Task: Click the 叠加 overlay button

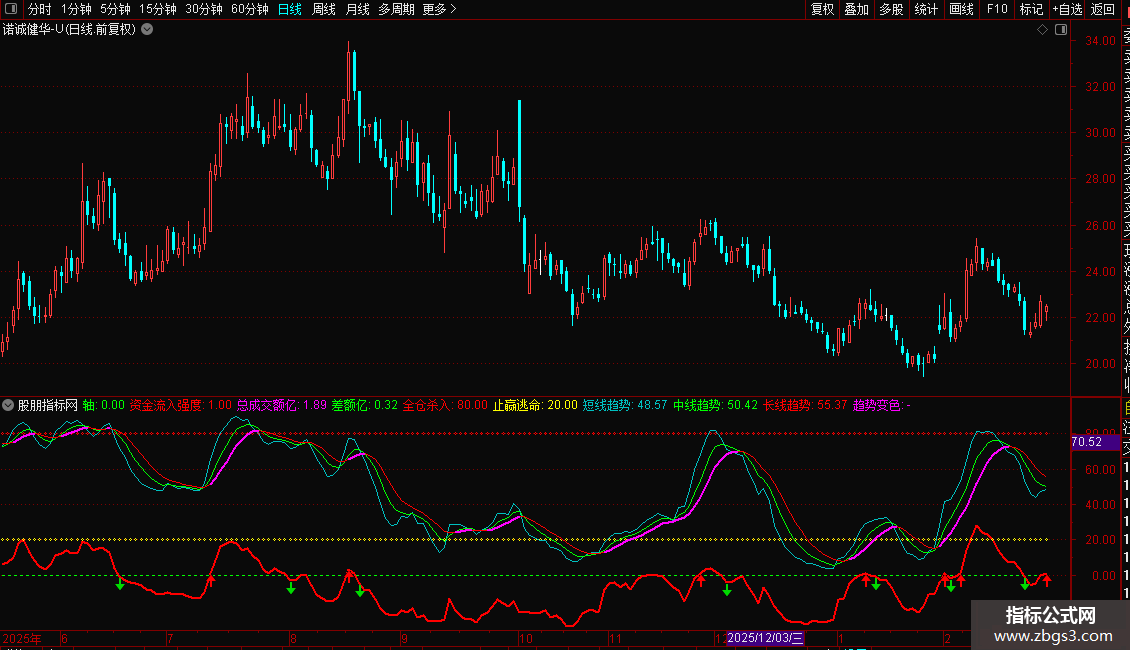Action: pos(856,9)
